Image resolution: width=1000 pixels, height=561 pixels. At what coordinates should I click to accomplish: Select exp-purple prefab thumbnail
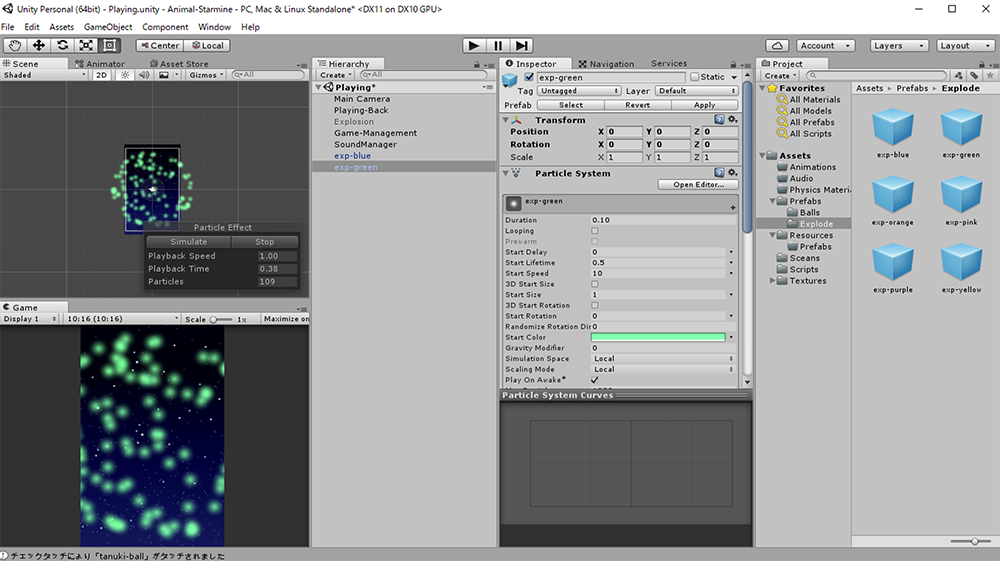coord(893,263)
